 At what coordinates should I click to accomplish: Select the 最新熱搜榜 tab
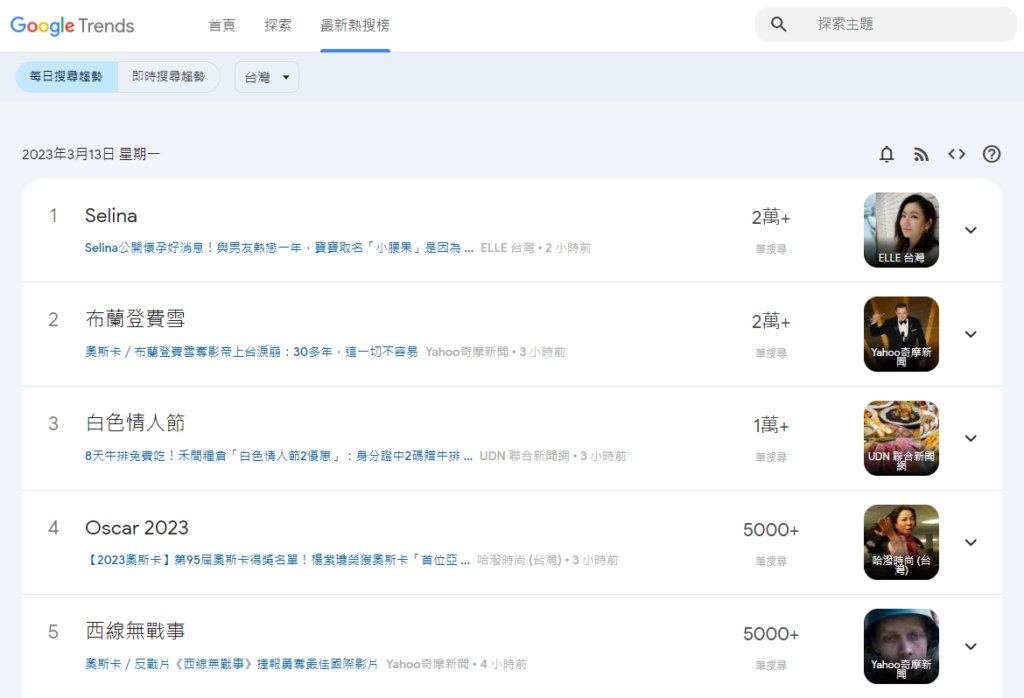pyautogui.click(x=355, y=25)
